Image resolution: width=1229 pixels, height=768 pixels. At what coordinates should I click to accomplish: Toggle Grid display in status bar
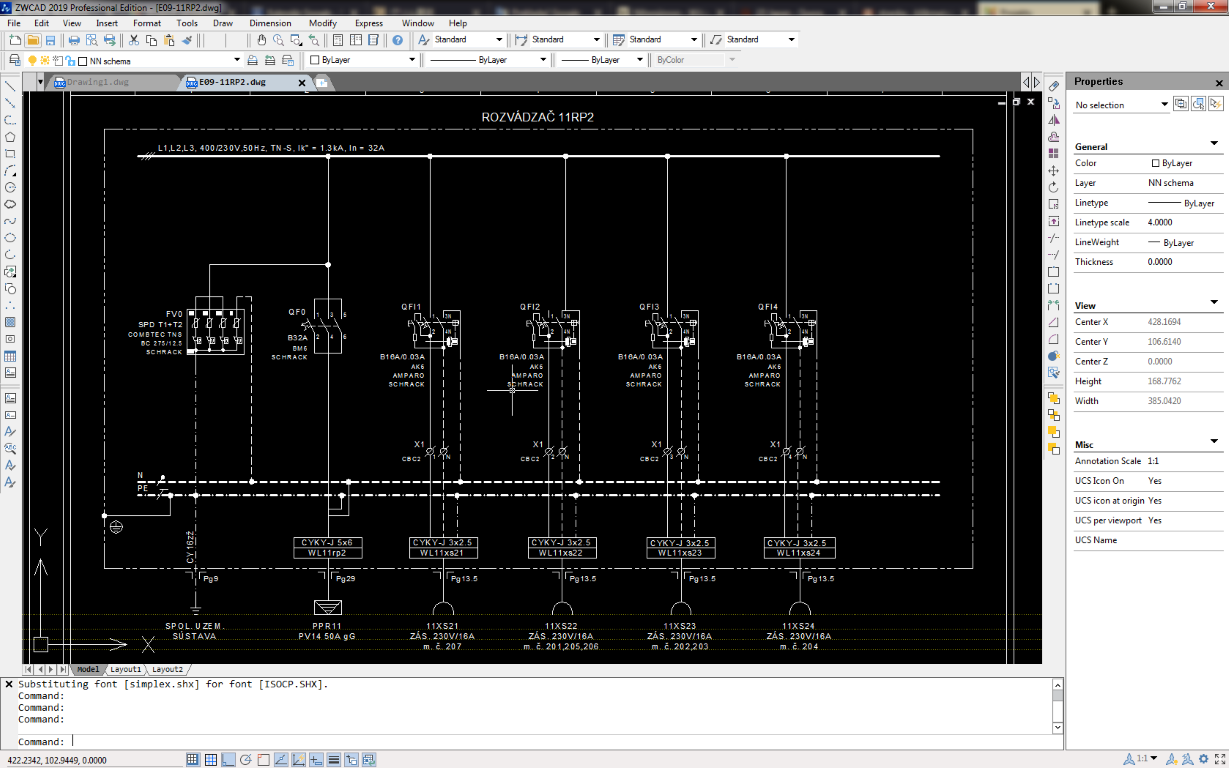[211, 760]
